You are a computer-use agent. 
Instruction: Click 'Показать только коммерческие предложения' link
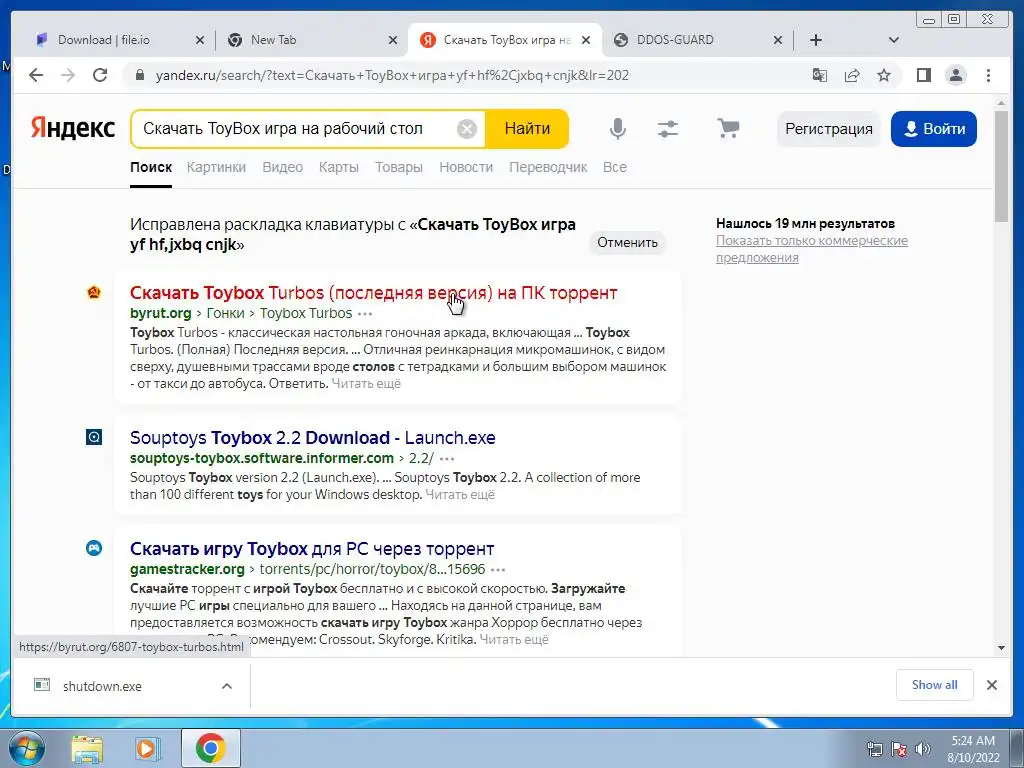coord(812,249)
